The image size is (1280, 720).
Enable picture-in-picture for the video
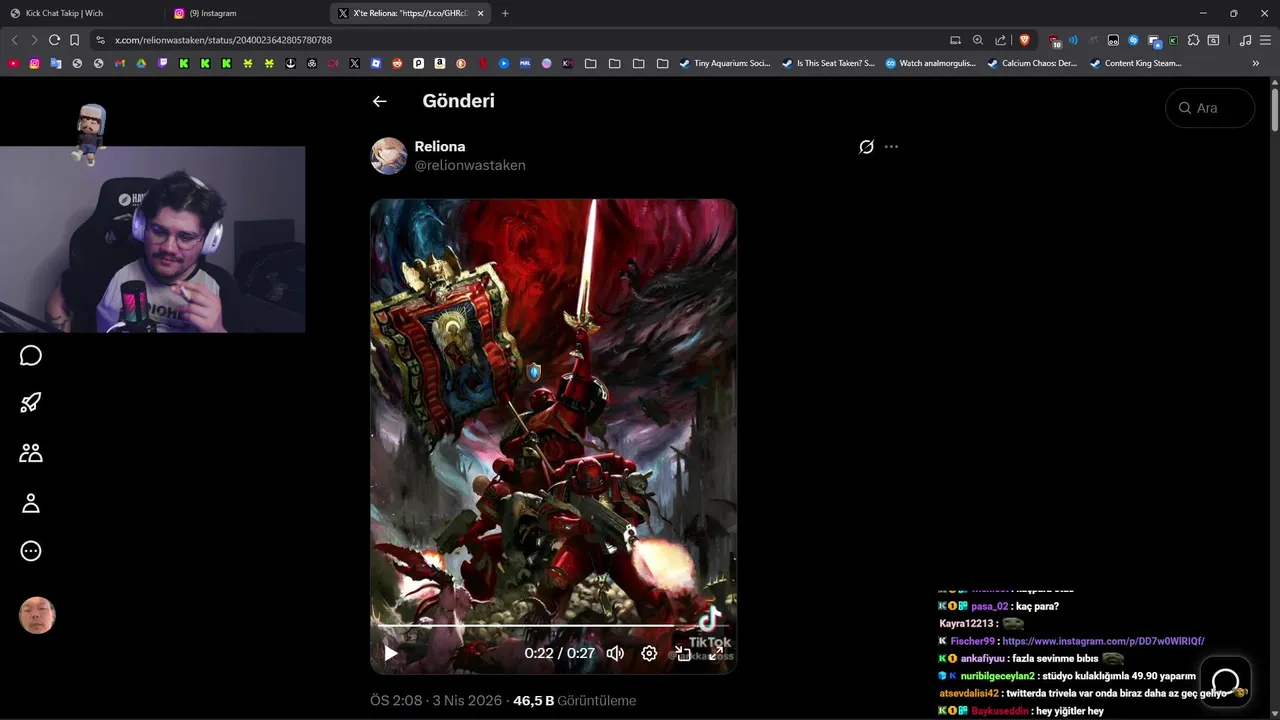683,653
